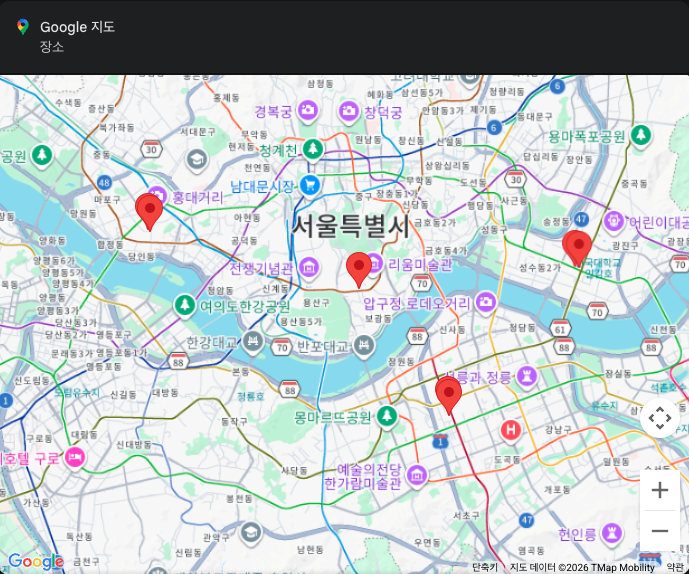Click the 서울특별시 city label
This screenshot has width=689, height=574.
point(351,226)
